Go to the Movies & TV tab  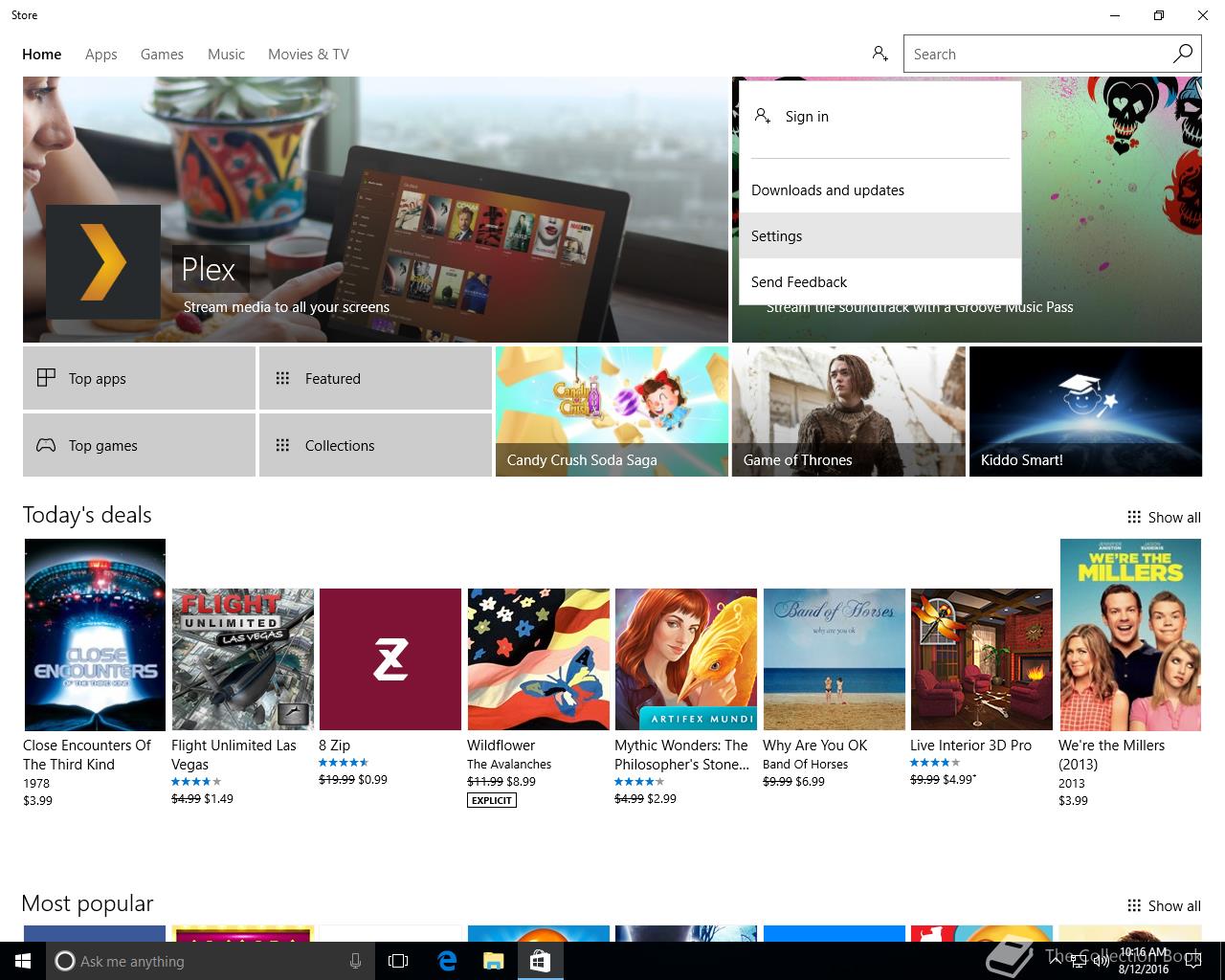coord(308,55)
